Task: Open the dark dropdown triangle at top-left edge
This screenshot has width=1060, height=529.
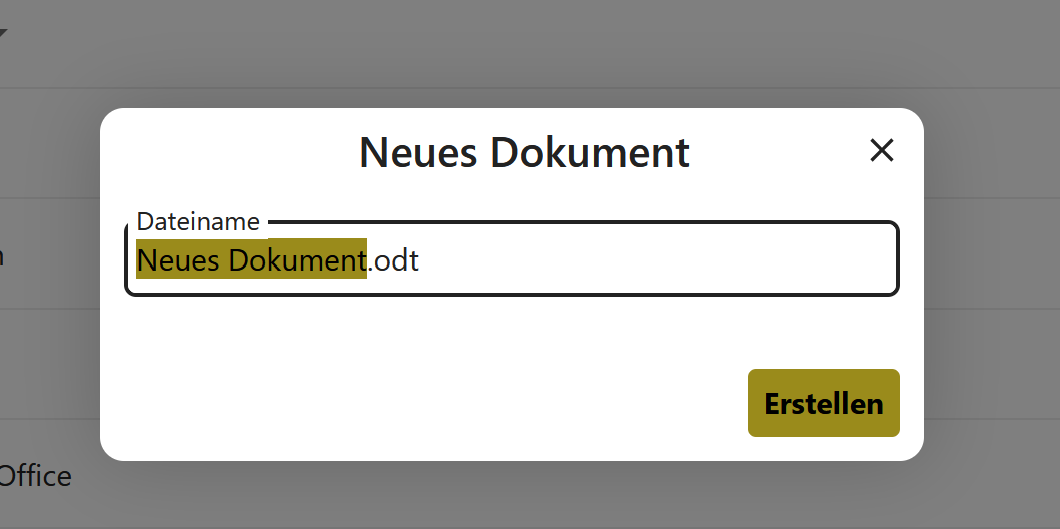Action: pos(3,33)
